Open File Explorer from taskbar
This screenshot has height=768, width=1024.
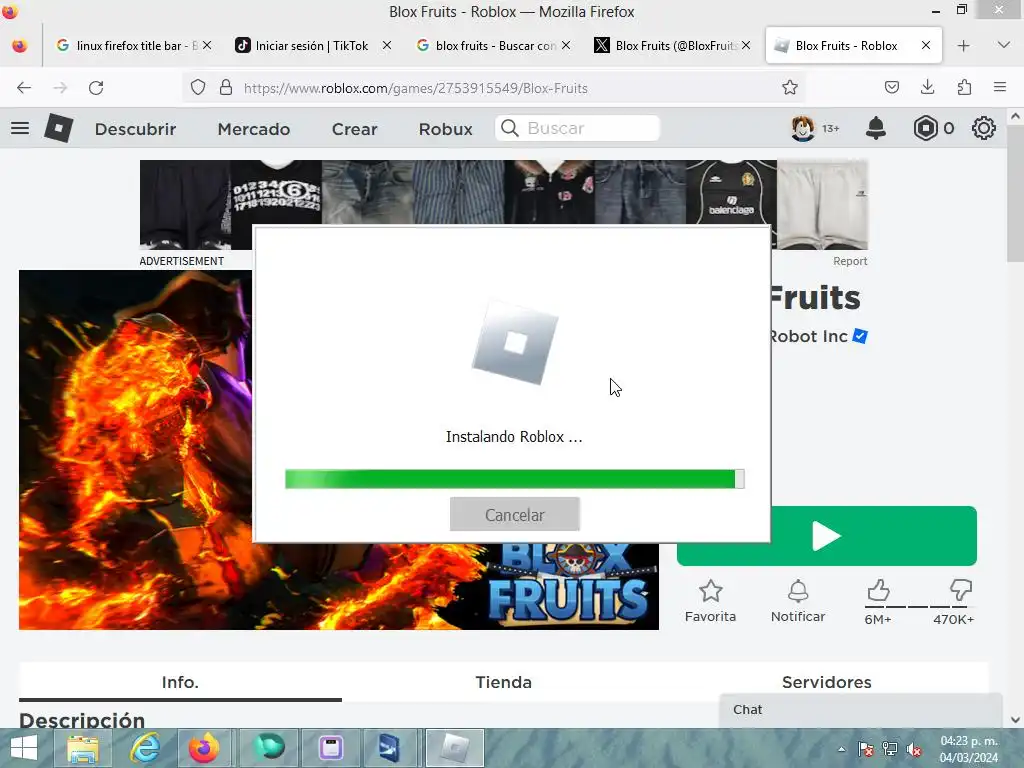tap(83, 748)
